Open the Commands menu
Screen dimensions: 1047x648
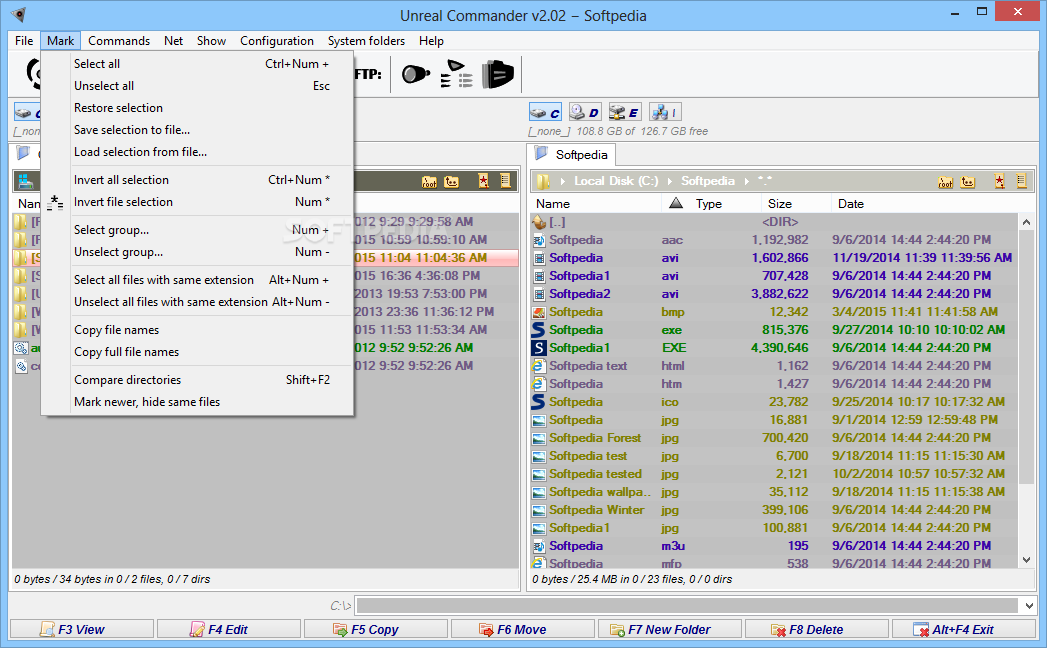pyautogui.click(x=119, y=41)
